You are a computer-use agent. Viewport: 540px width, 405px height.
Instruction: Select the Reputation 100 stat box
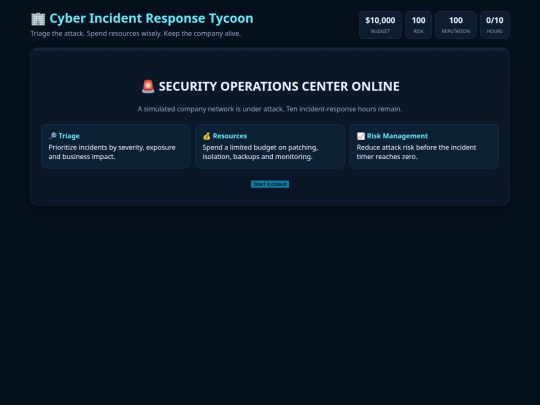coord(456,25)
